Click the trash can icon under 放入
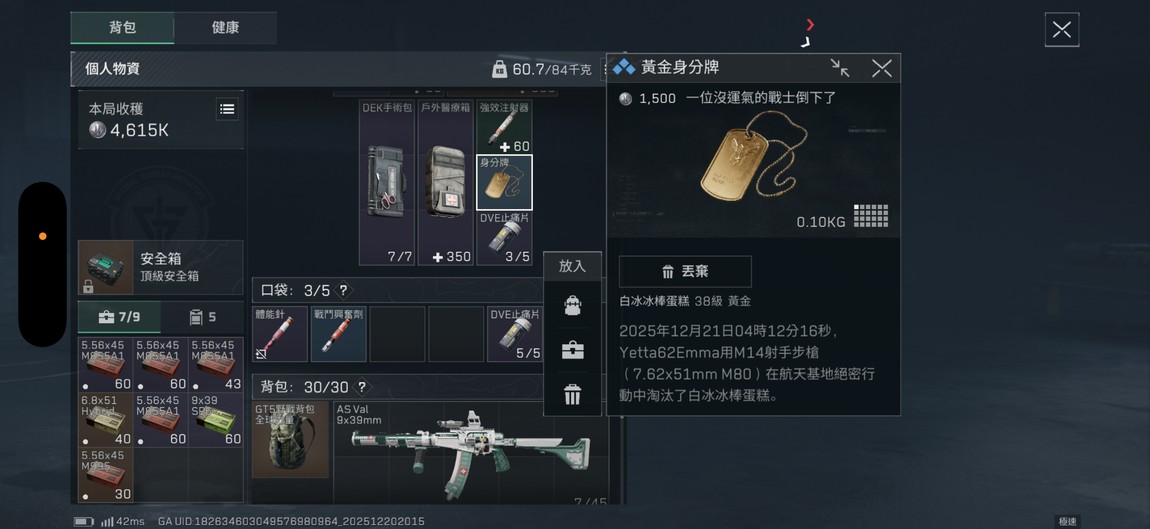Viewport: 1150px width, 529px height. [572, 395]
